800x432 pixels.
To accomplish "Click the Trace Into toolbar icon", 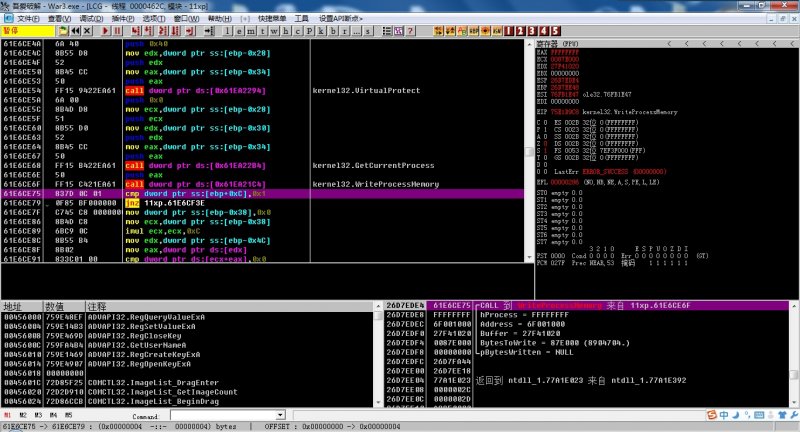I will tap(163, 31).
